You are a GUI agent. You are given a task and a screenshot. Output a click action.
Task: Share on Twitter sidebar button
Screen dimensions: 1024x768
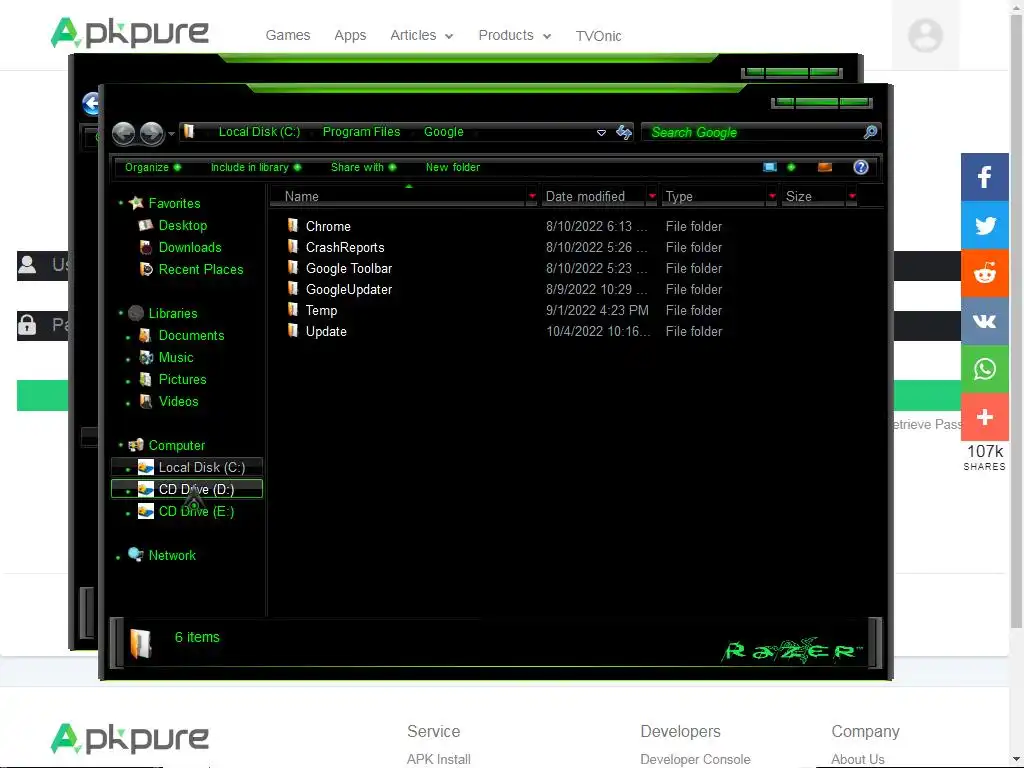(985, 225)
